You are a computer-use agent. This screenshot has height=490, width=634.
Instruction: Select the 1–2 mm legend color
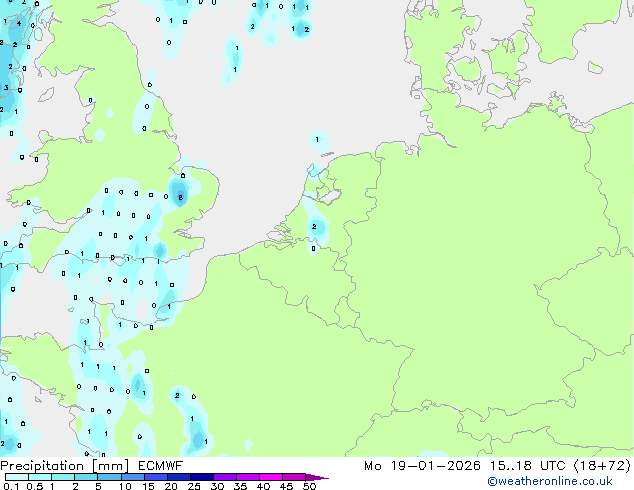[63, 477]
